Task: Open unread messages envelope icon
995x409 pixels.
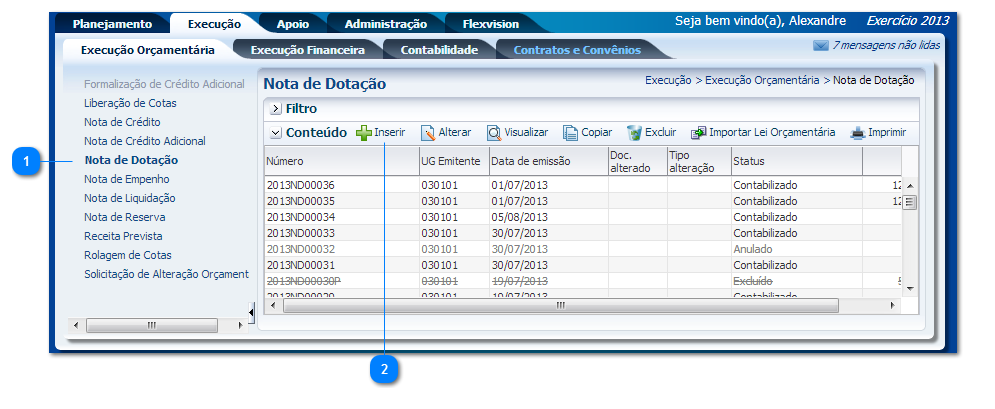Action: (x=821, y=46)
